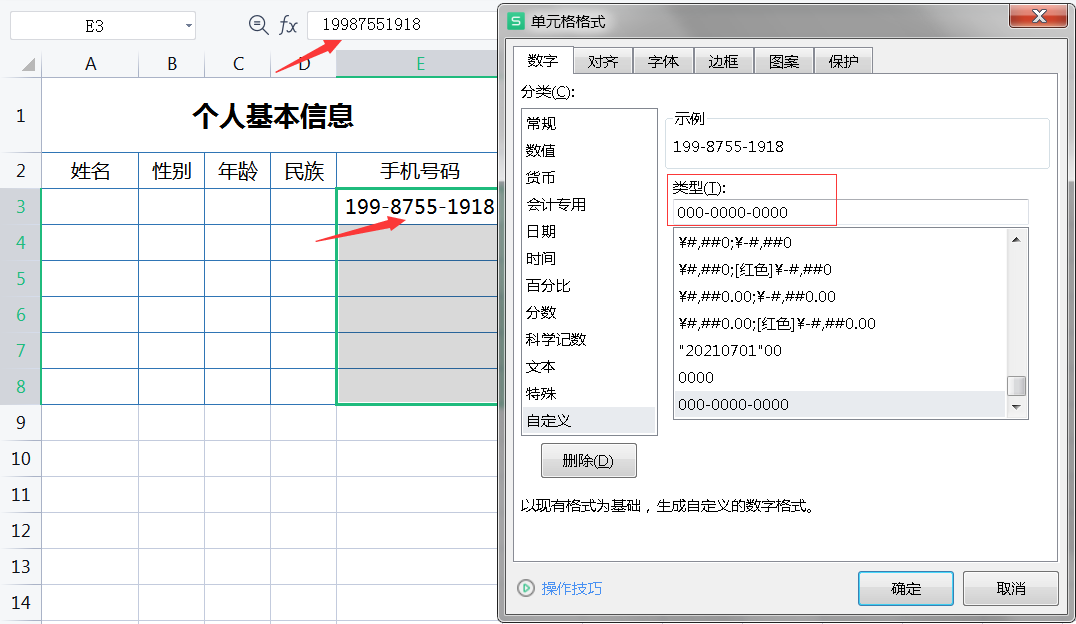This screenshot has width=1076, height=624.
Task: Choose format ¥#,##0.00;[红色]¥-#,##0.00
Action: [x=841, y=323]
